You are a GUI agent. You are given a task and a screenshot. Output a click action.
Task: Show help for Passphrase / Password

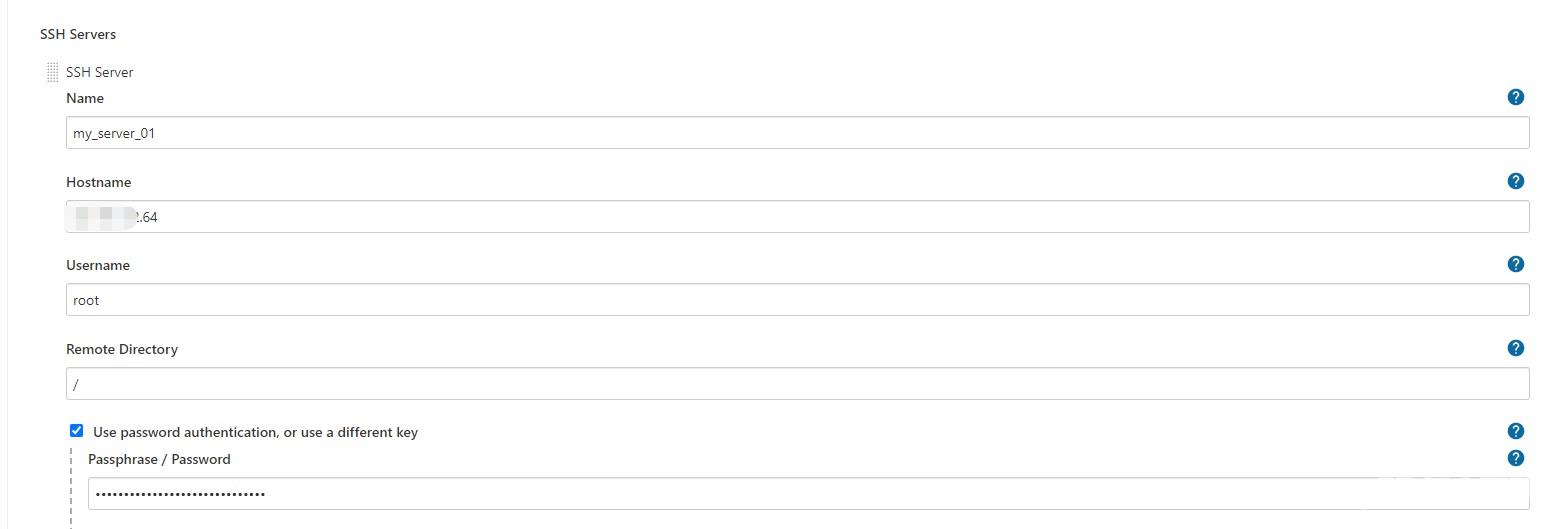1515,458
